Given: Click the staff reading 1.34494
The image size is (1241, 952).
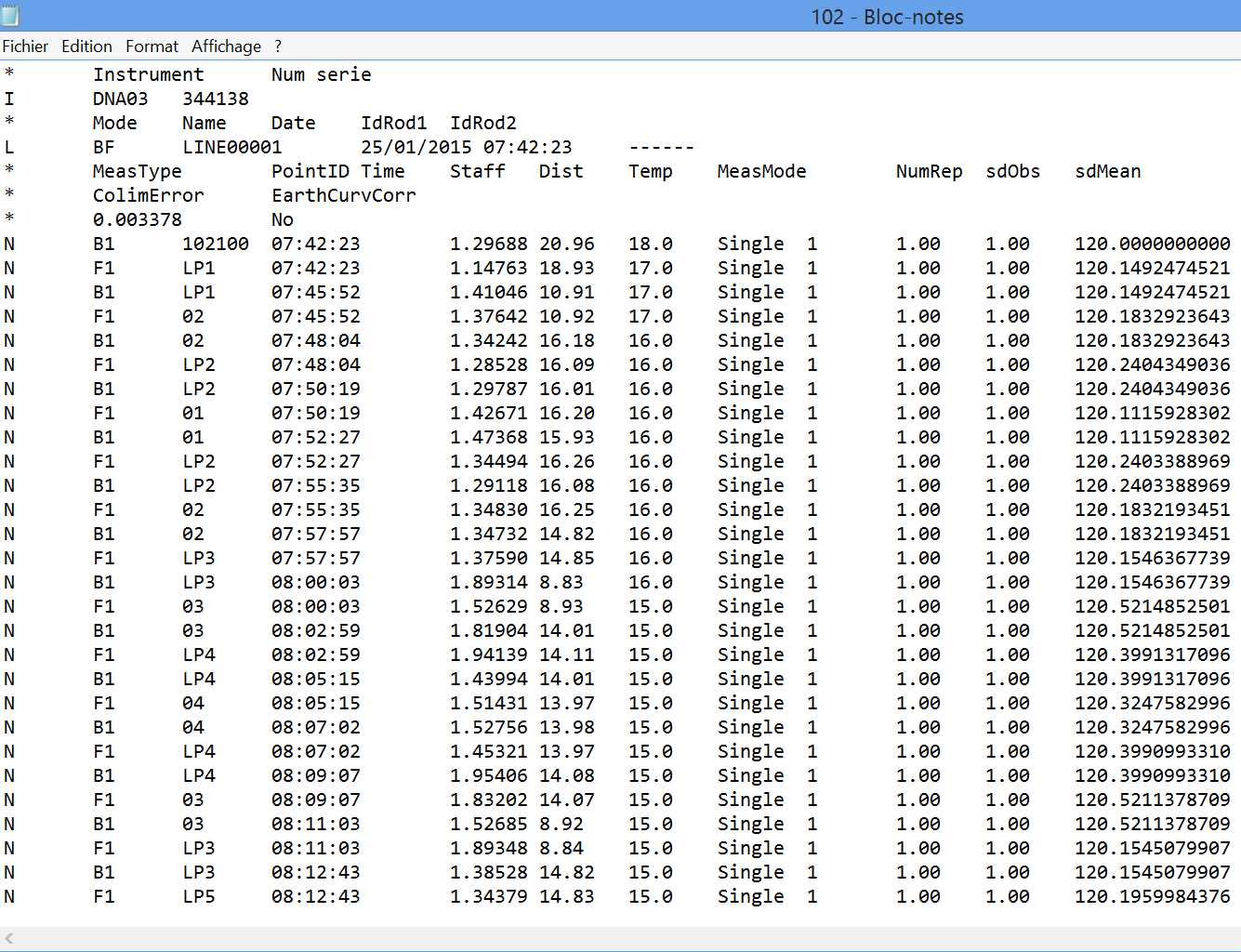Looking at the screenshot, I should click(489, 461).
